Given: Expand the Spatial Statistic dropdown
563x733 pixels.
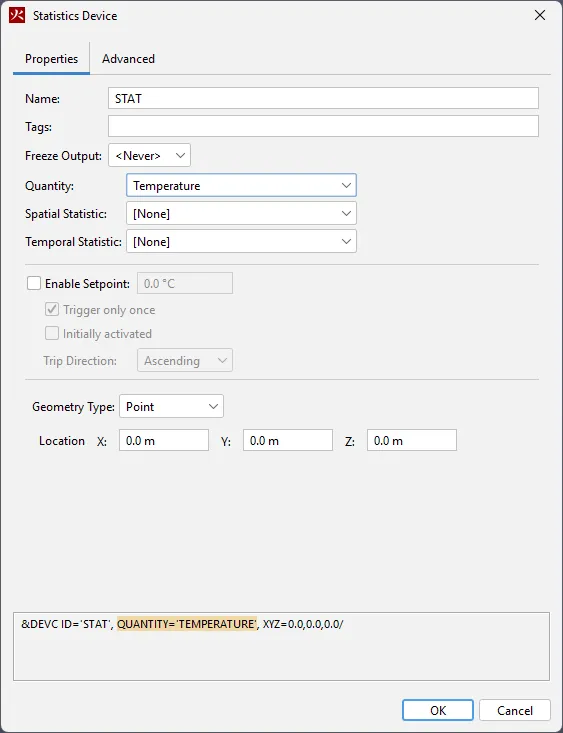Looking at the screenshot, I should tap(241, 214).
